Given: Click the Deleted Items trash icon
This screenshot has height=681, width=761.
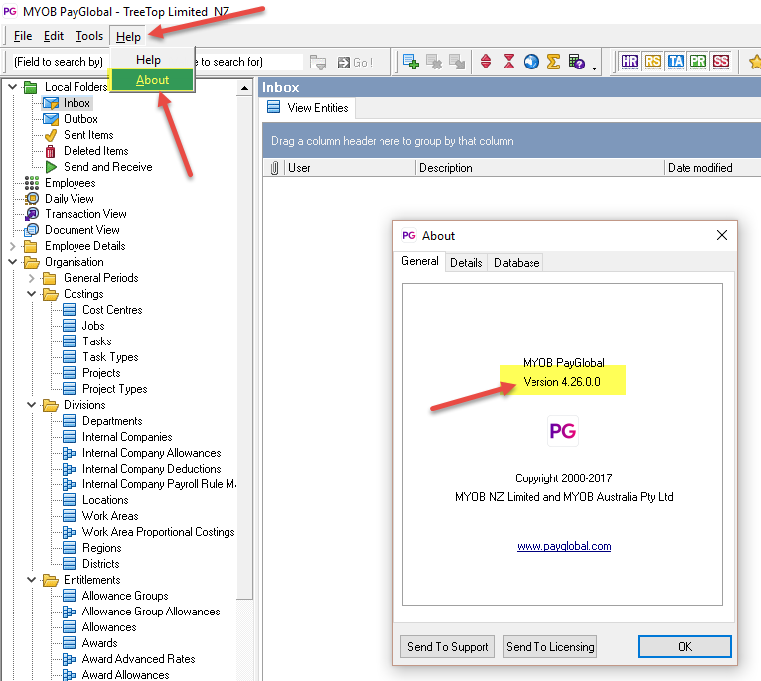Looking at the screenshot, I should (50, 151).
